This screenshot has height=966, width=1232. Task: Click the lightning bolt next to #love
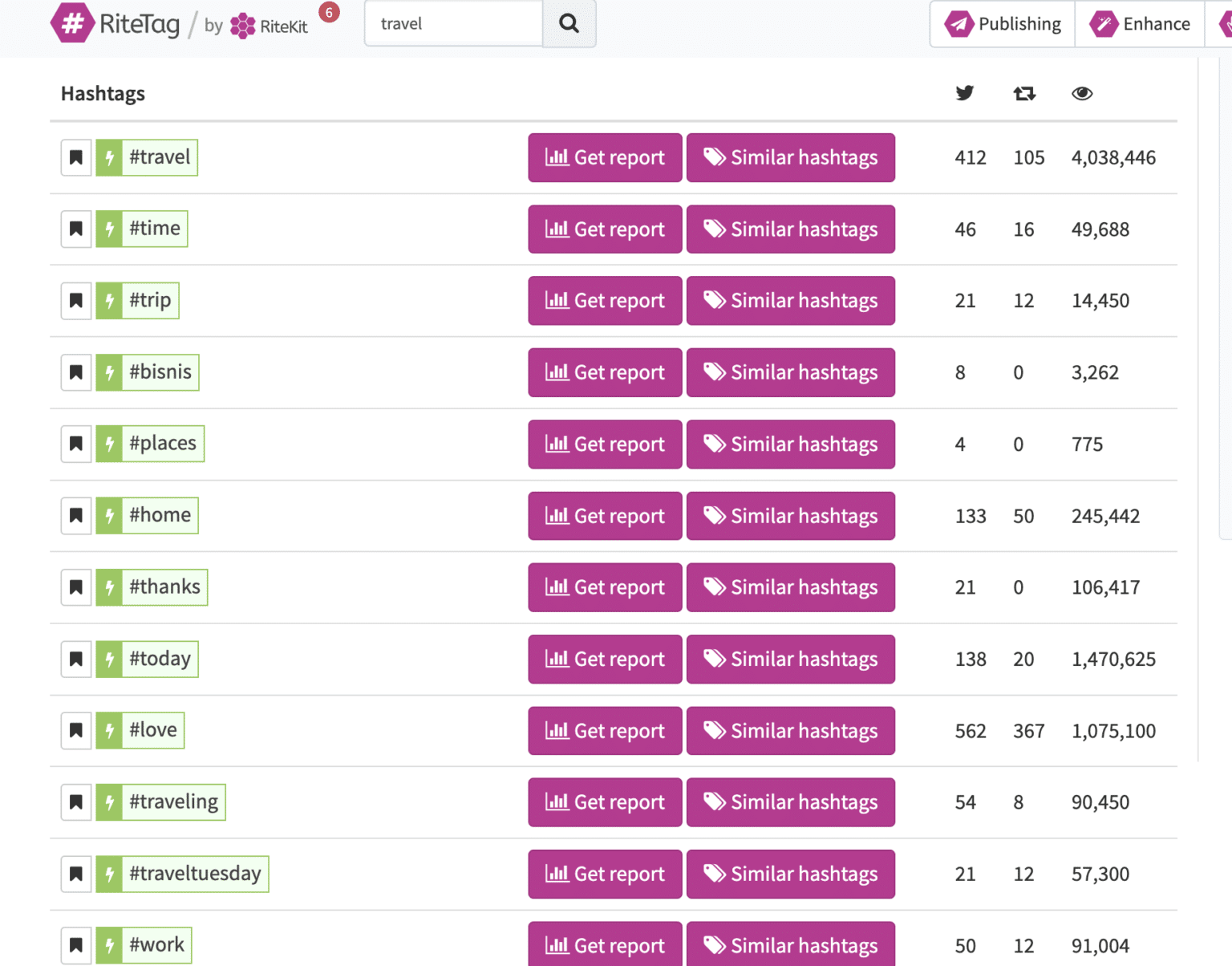click(109, 730)
